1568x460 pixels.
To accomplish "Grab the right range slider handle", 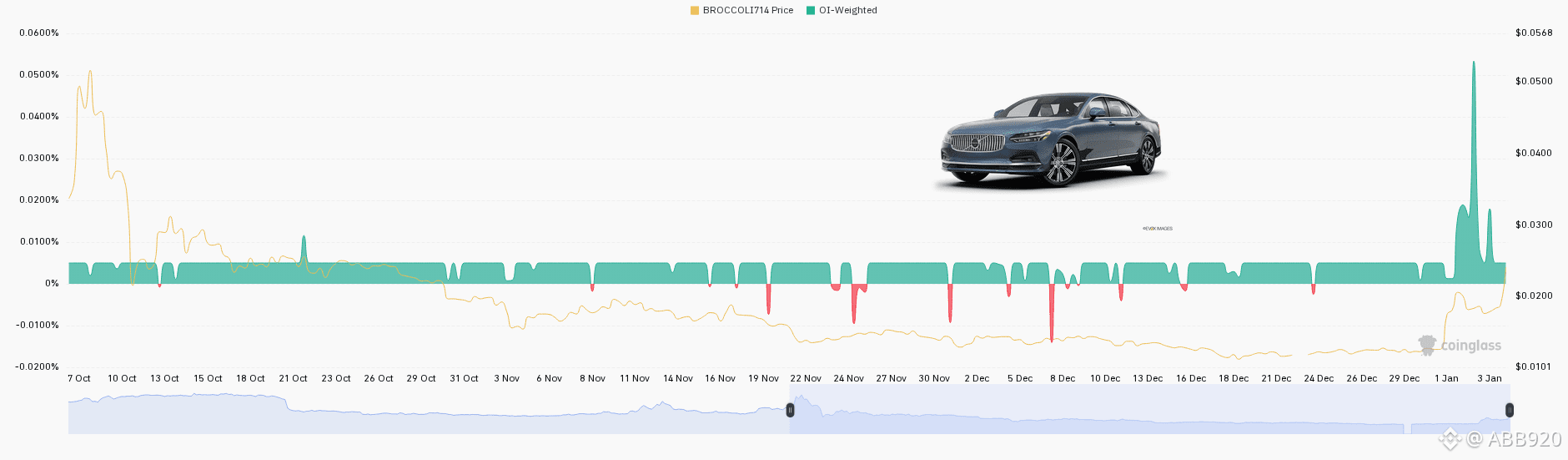I will tap(1509, 410).
